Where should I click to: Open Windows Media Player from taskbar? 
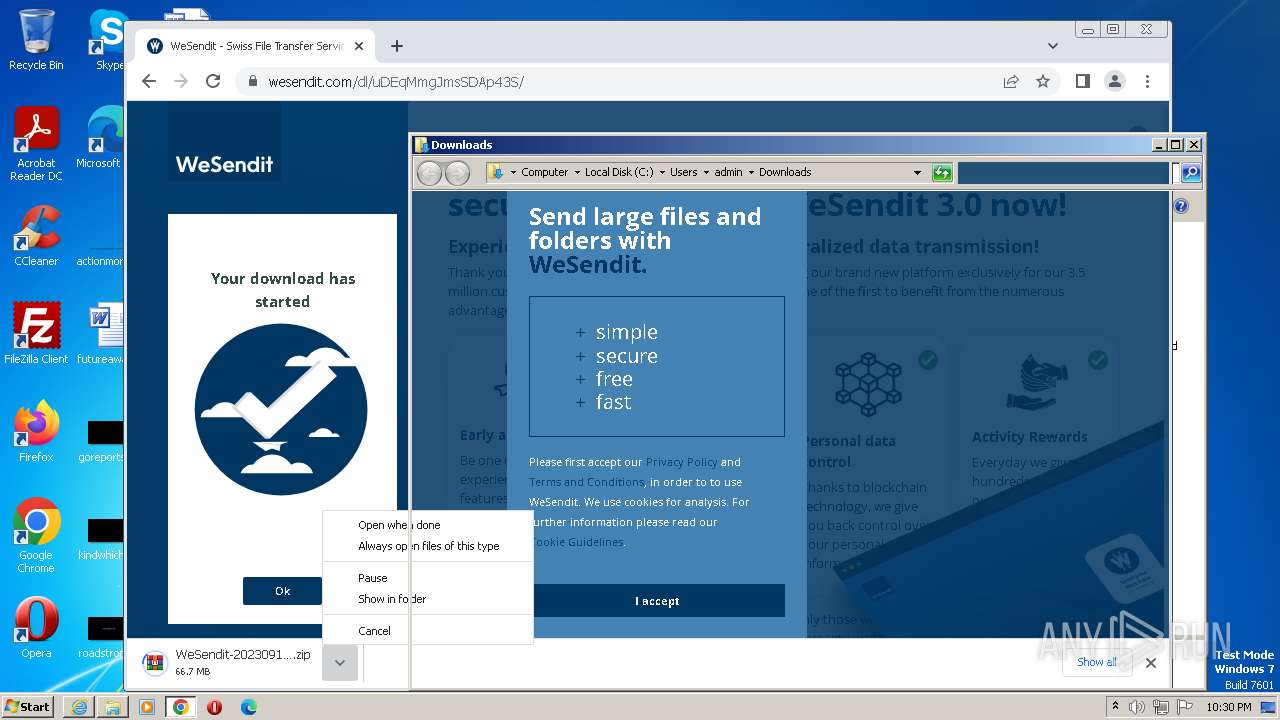coord(147,707)
